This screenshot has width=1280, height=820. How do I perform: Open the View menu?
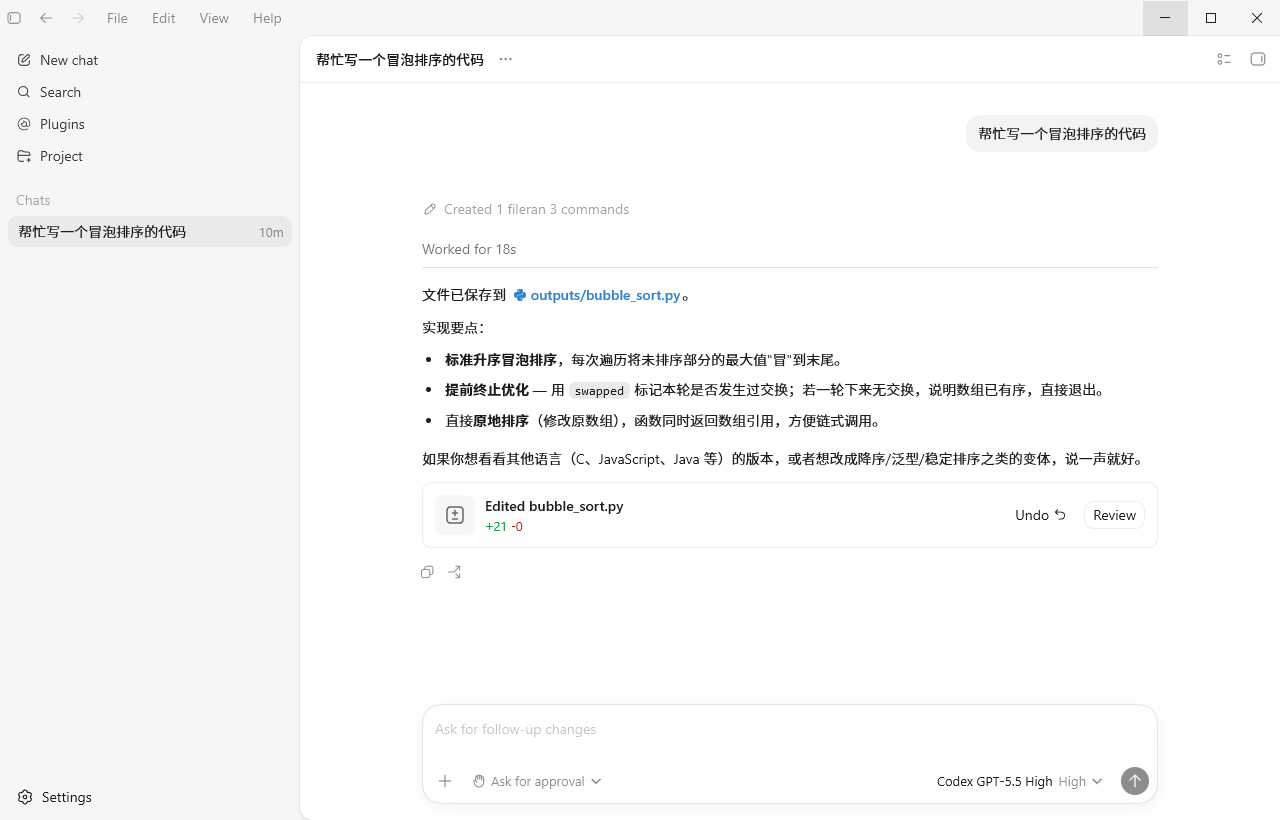click(x=214, y=18)
